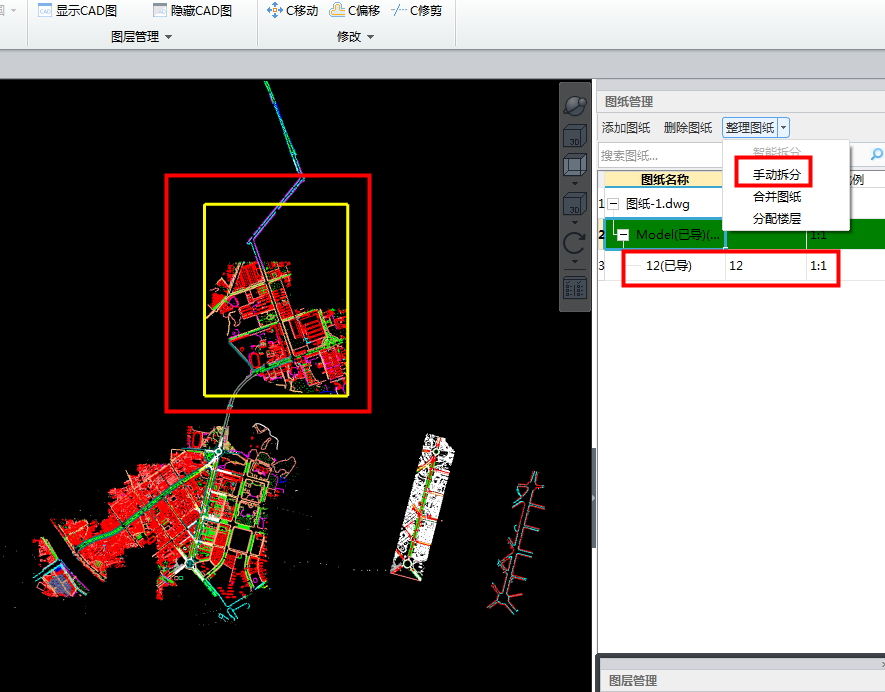885x692 pixels.
Task: Click the 整理图纸 button
Action: [750, 128]
